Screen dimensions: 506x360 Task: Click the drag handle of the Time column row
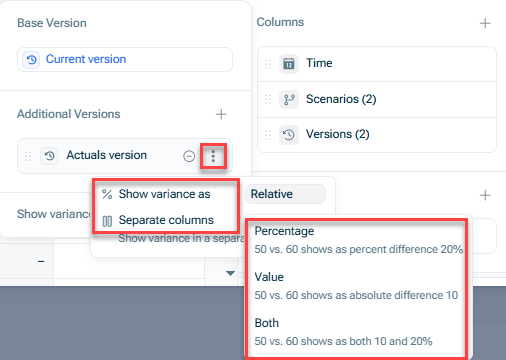(x=268, y=64)
